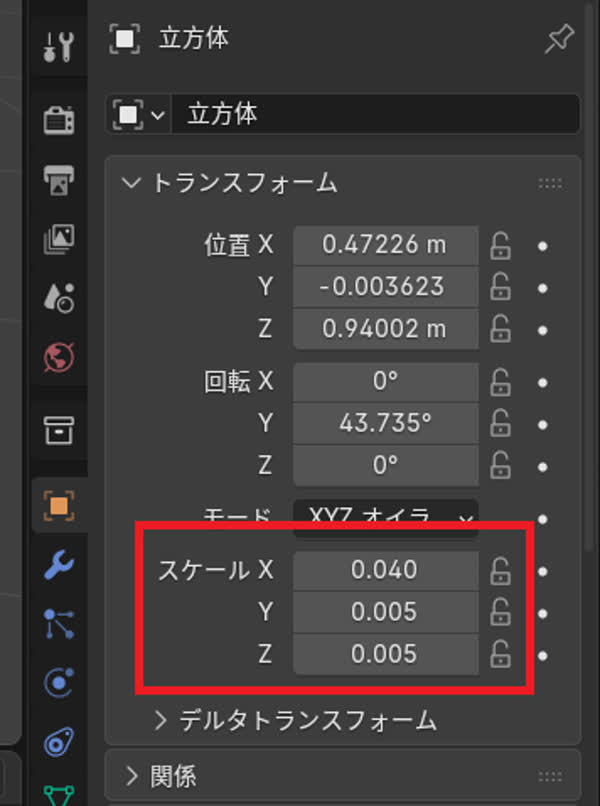Screen dimensions: 600x806
Task: Click the スケール Y field 0.005
Action: click(x=386, y=612)
